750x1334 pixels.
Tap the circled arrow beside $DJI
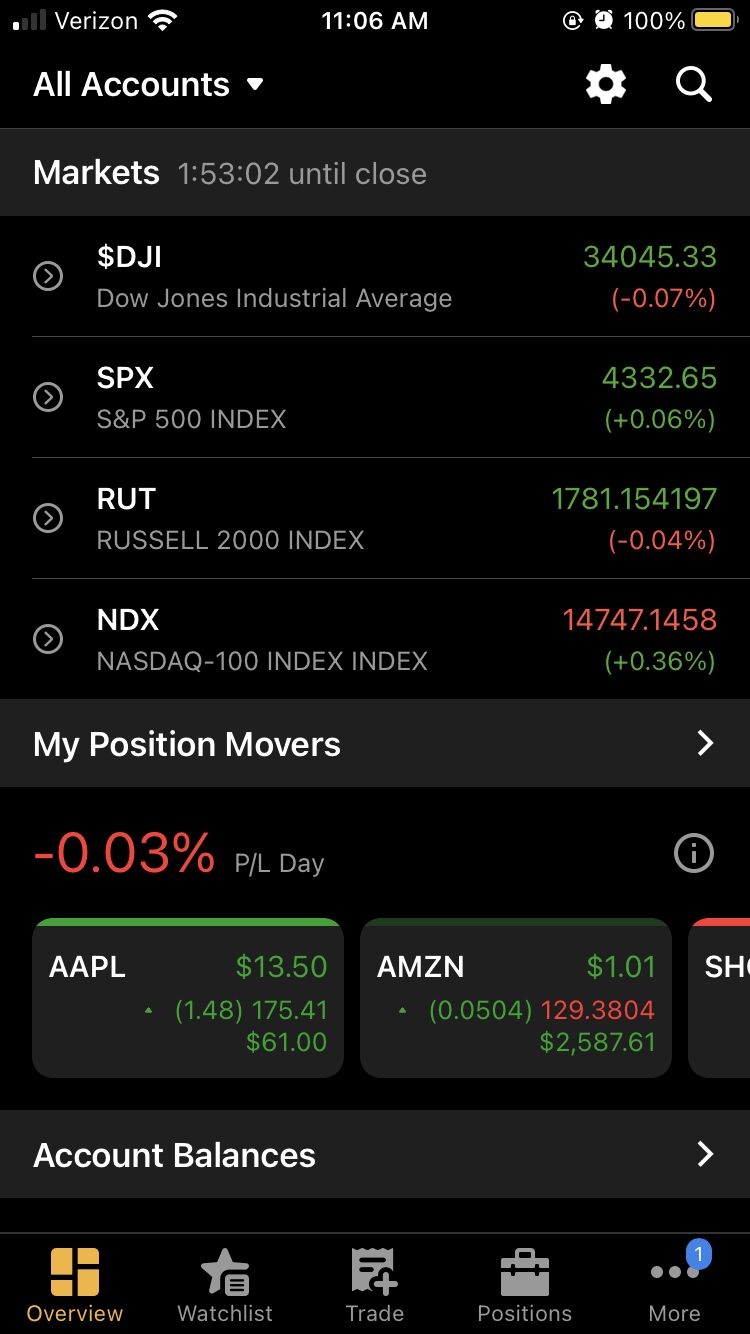pyautogui.click(x=48, y=276)
